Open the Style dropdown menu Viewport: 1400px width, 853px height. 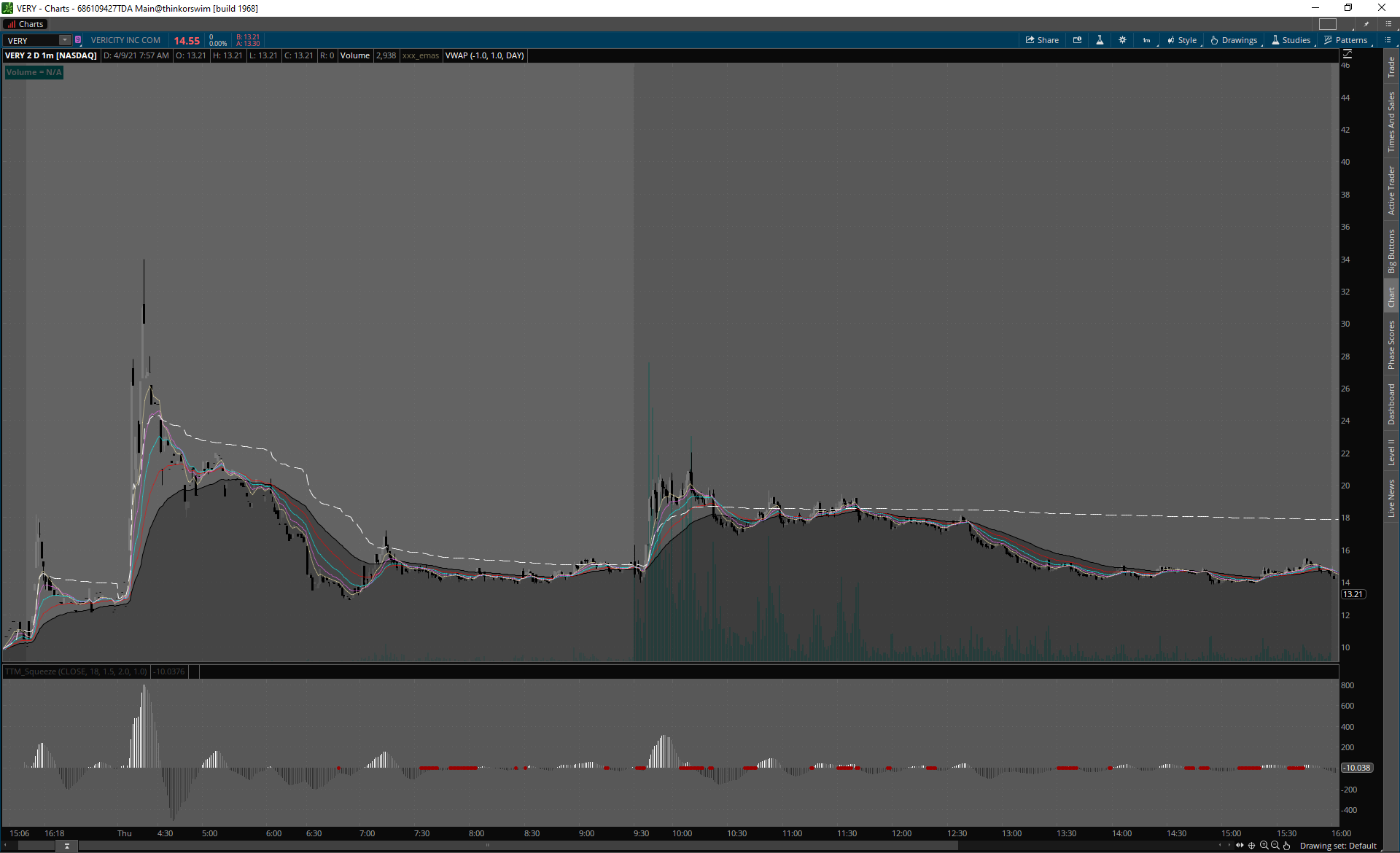[1182, 40]
